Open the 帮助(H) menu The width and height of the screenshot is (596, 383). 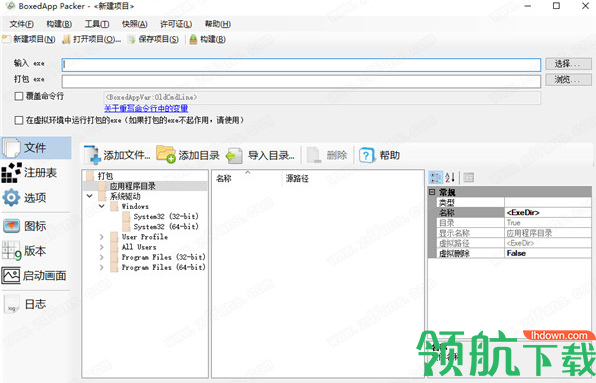(x=218, y=24)
